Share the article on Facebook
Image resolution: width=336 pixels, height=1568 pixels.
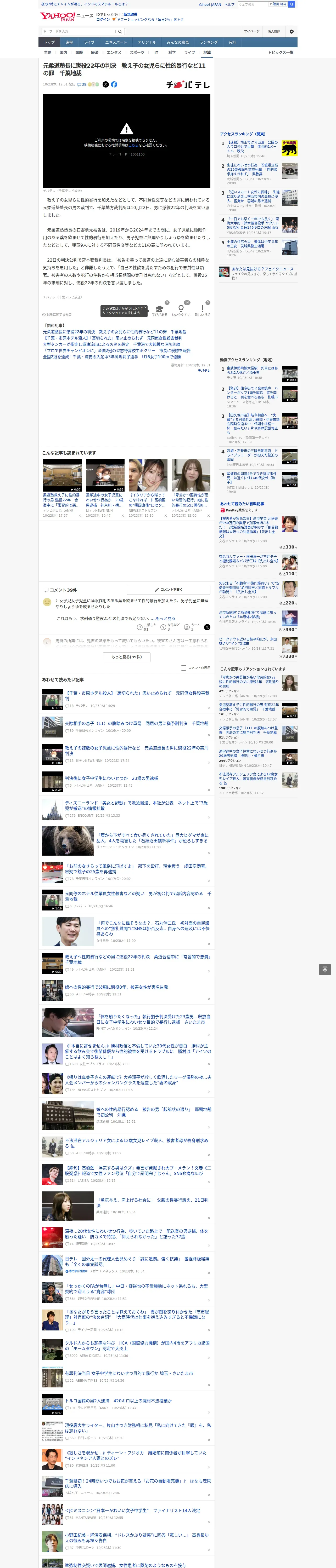pos(114,85)
